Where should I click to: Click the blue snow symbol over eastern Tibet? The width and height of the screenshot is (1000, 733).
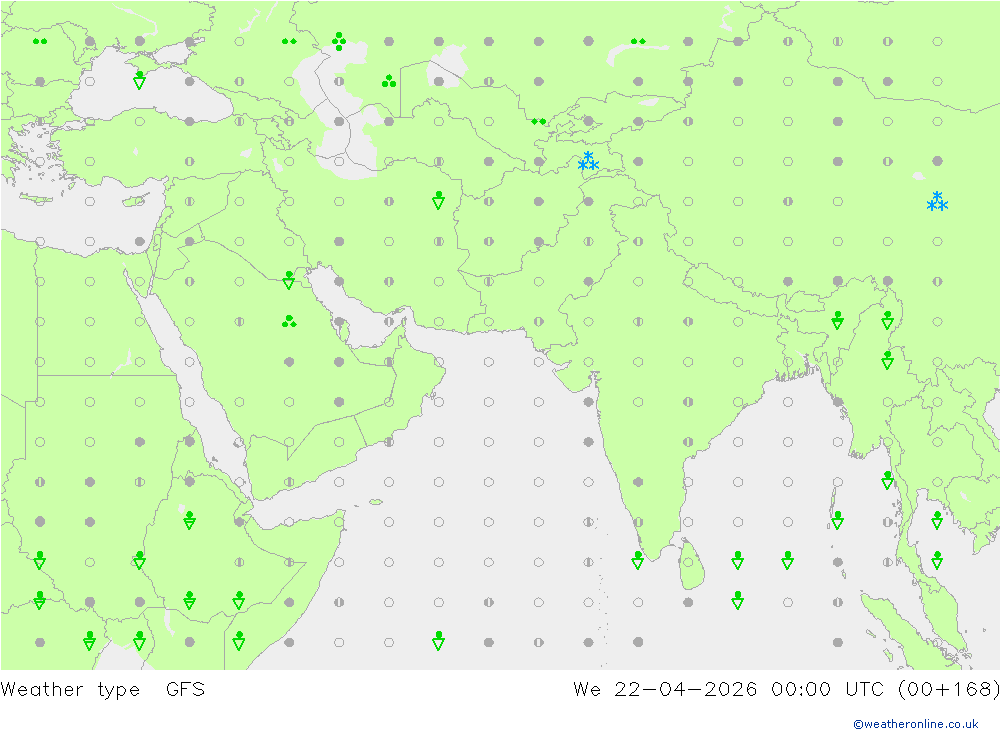[937, 202]
